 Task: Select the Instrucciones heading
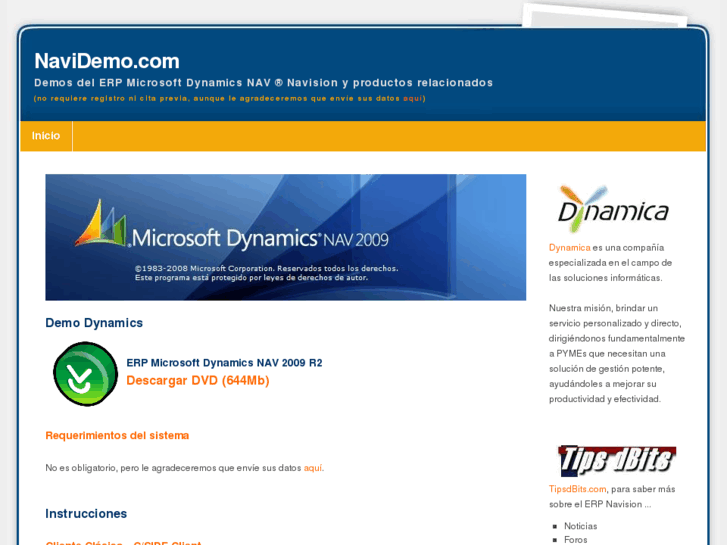tap(86, 513)
